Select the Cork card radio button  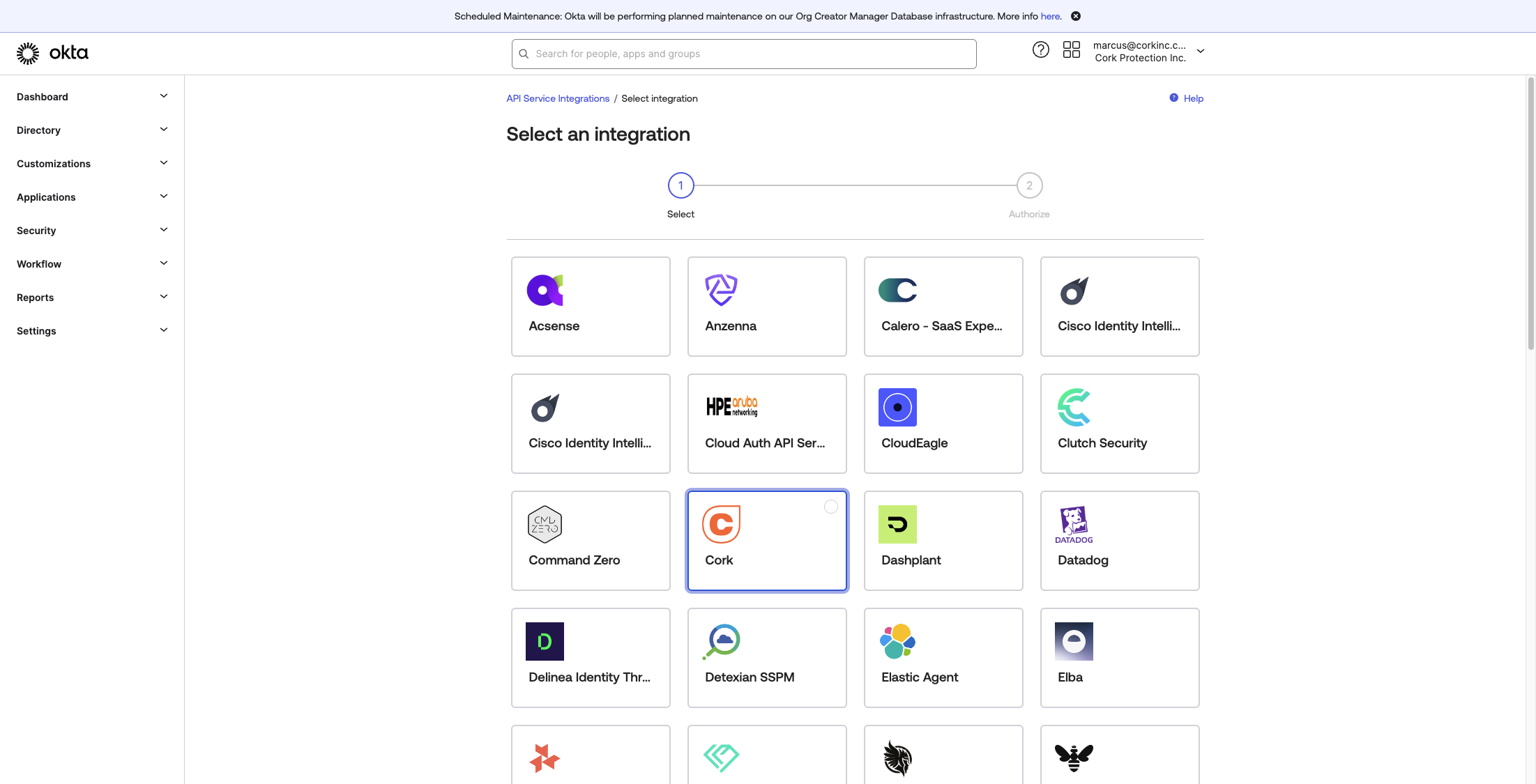tap(830, 507)
